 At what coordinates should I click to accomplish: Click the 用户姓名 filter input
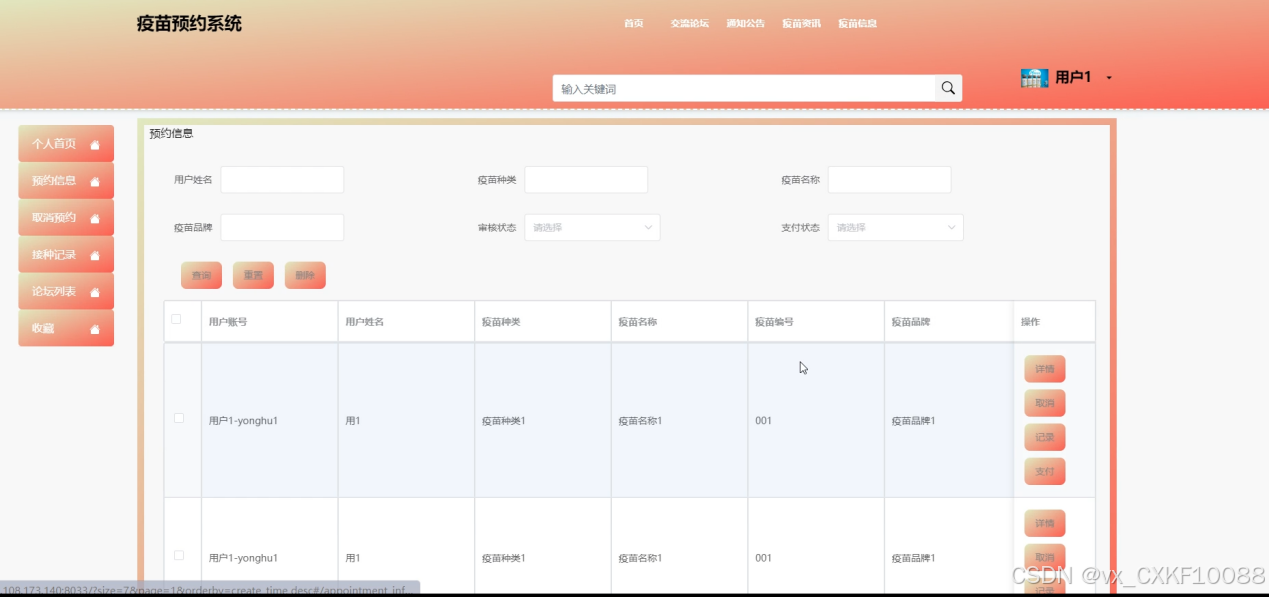pos(282,180)
